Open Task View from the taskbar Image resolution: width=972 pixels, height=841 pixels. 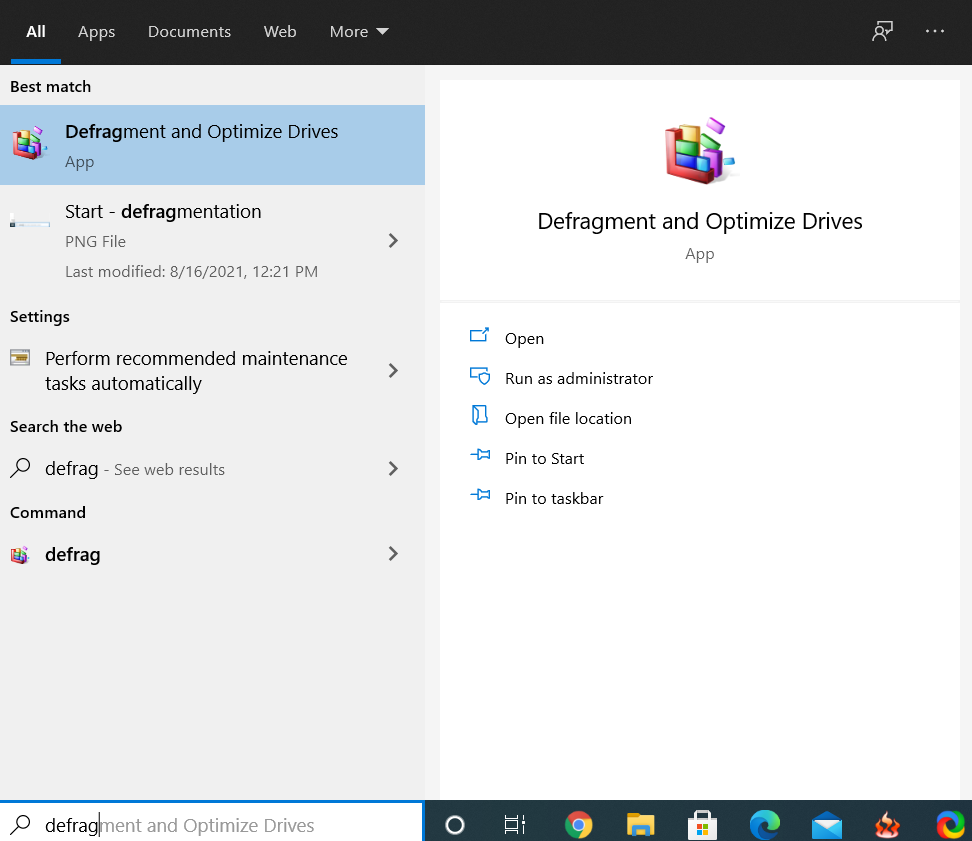515,825
